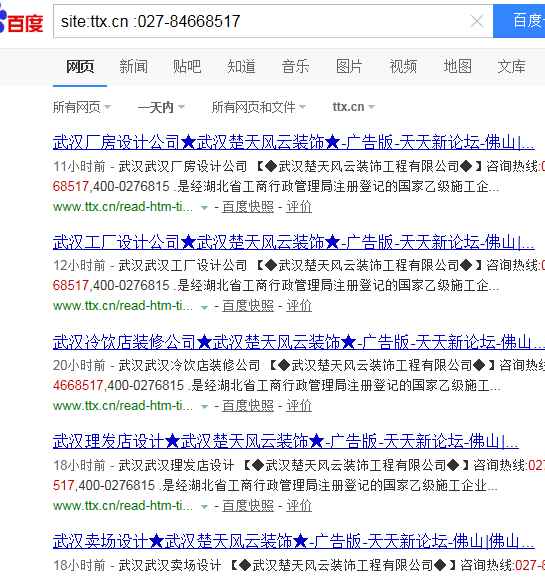Click URL of 武汉理发店设计 result
This screenshot has height=577, width=545.
click(x=123, y=506)
